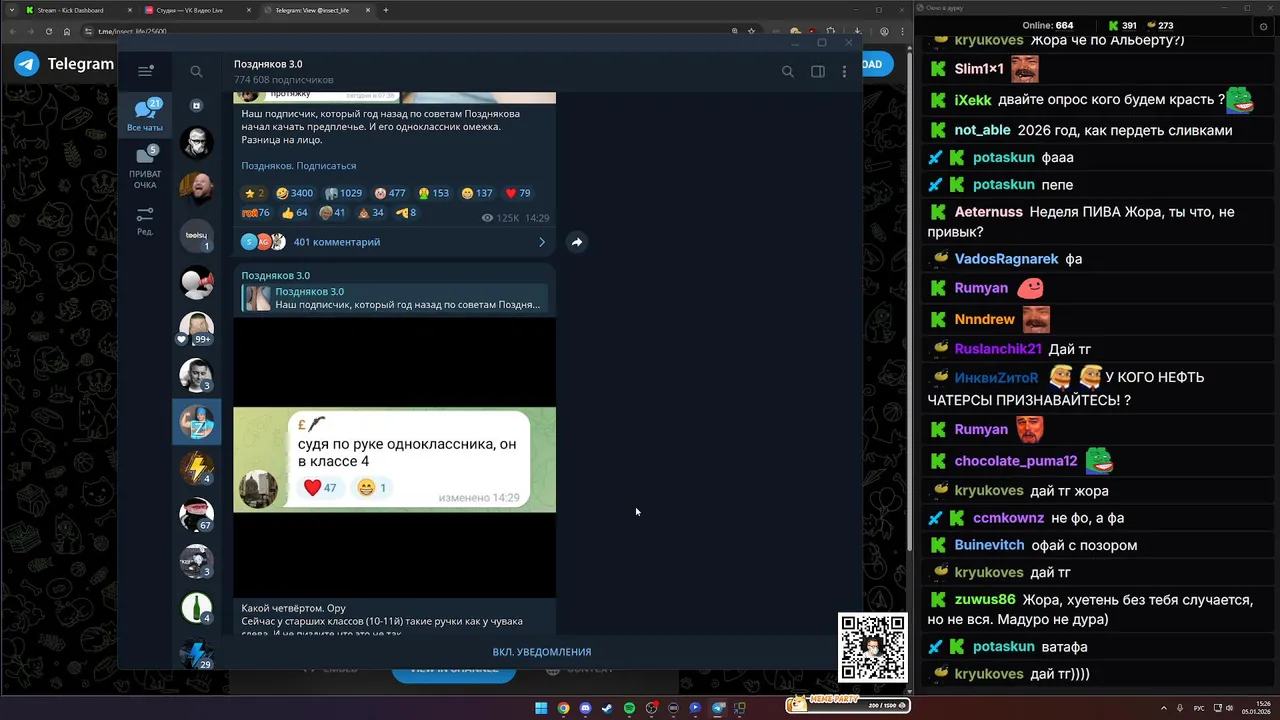Viewport: 1280px width, 720px height.
Task: Open the chat with 67 unread badge
Action: pyautogui.click(x=196, y=514)
